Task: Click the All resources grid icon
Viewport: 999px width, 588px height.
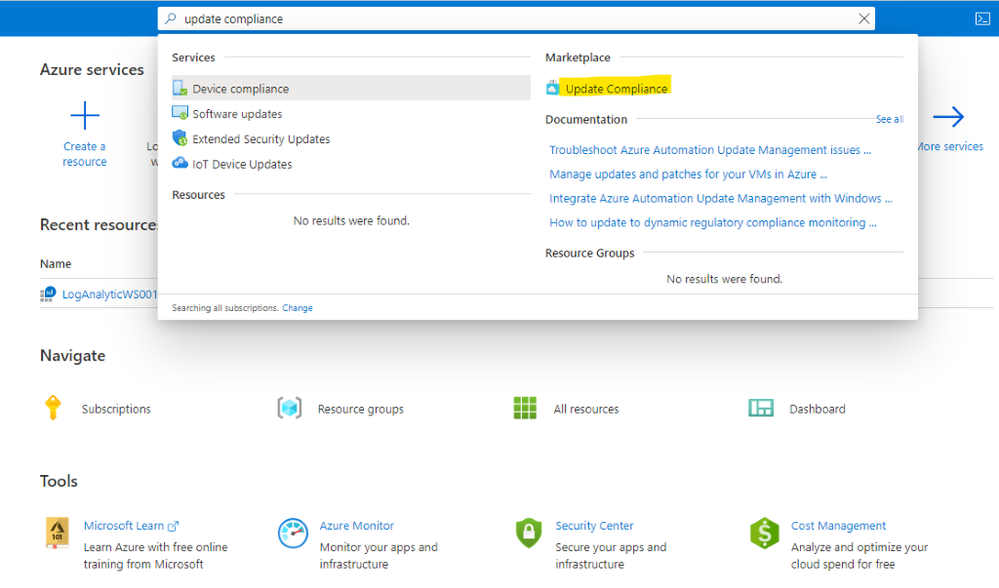Action: tap(525, 408)
